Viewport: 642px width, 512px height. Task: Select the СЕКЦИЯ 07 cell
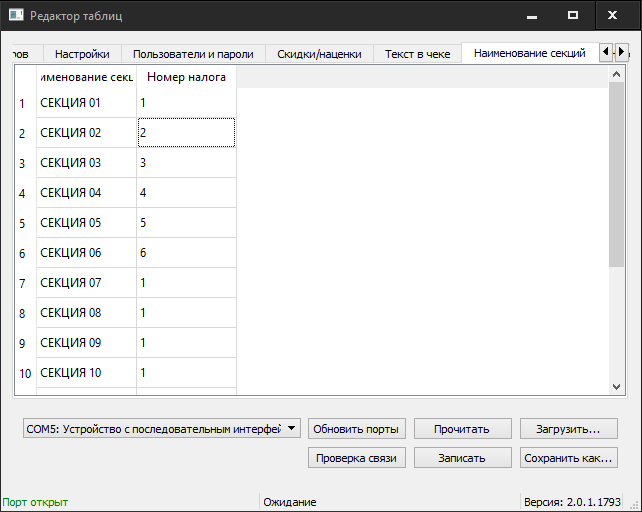click(x=86, y=283)
